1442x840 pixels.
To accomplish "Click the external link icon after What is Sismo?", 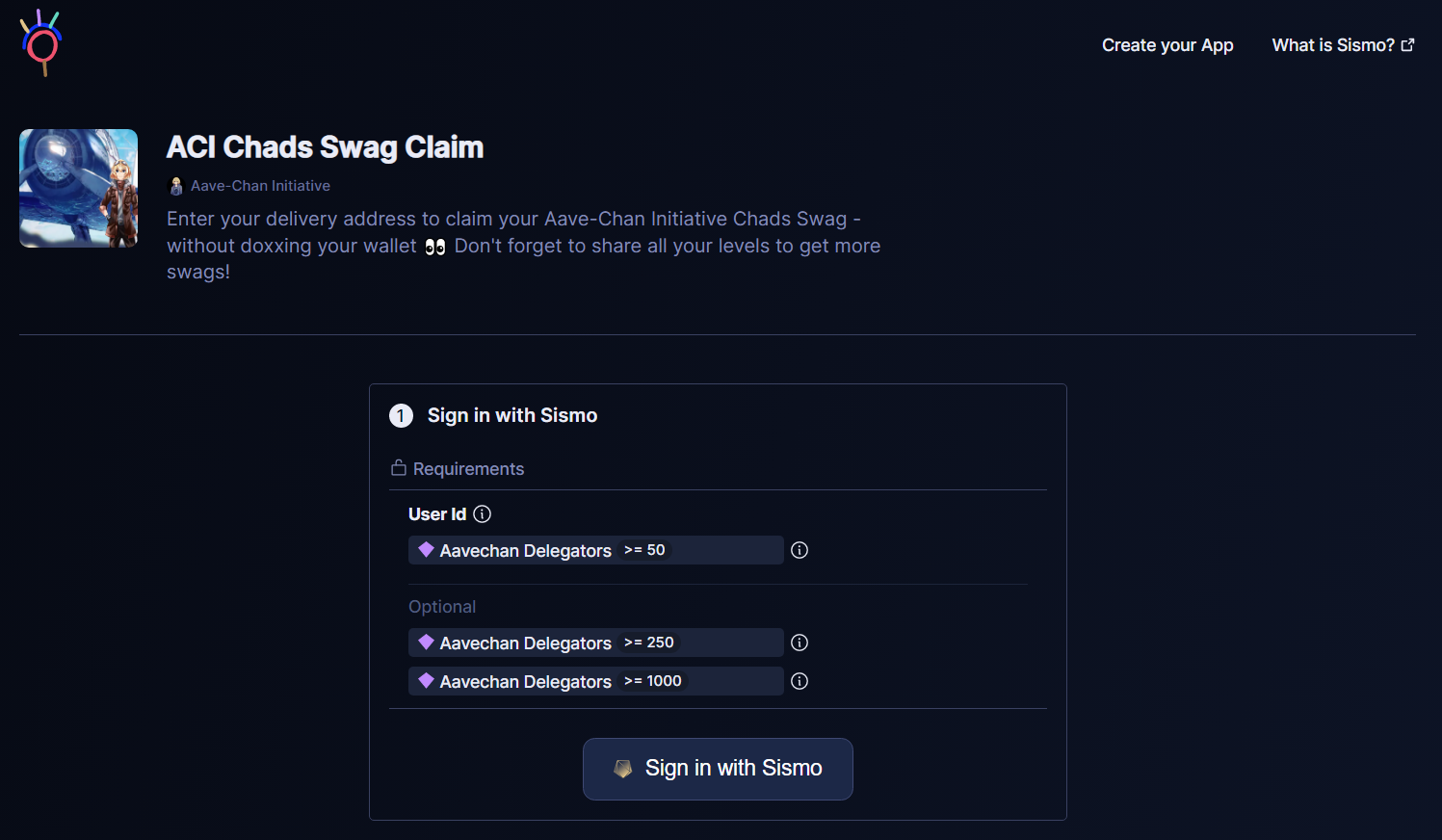I will [x=1408, y=45].
